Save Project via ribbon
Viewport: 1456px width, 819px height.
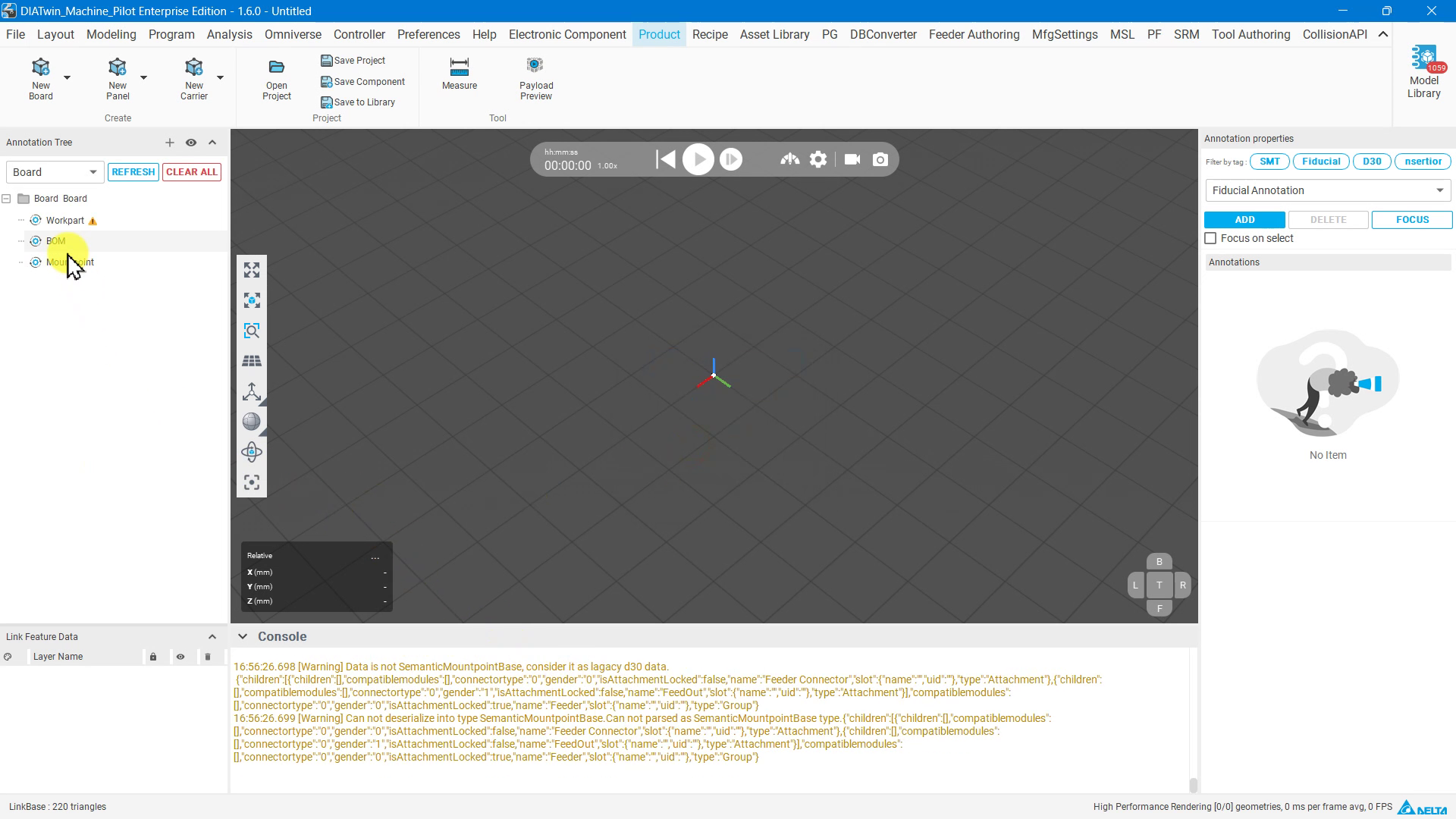[353, 61]
